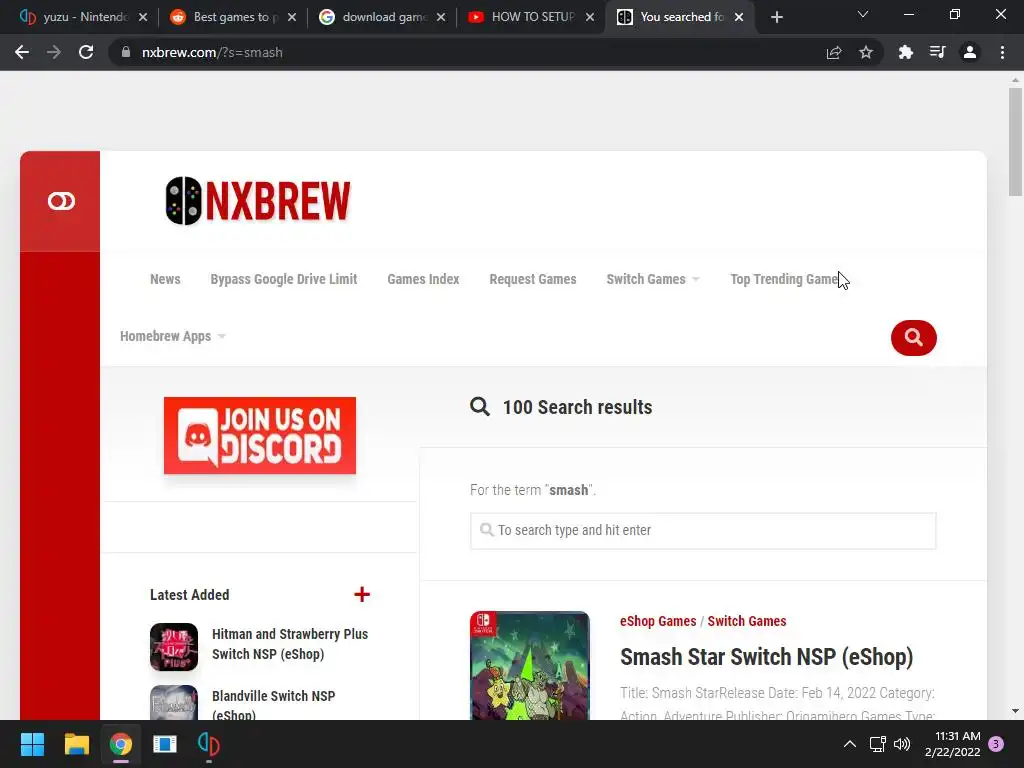Toggle the sidebar switch in red panel
The width and height of the screenshot is (1024, 768).
[61, 201]
